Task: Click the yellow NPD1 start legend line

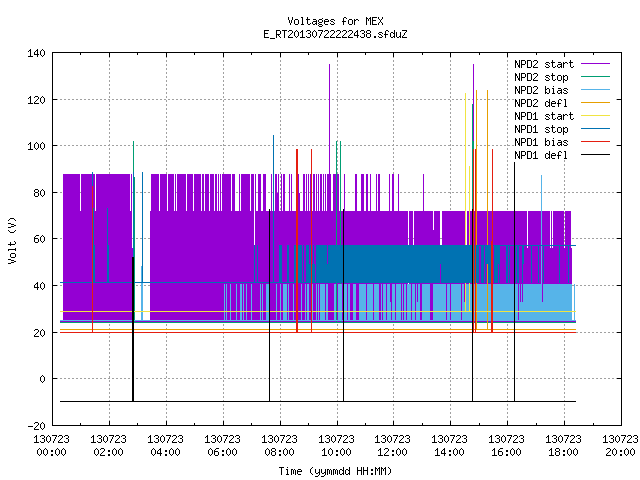Action: pos(595,116)
